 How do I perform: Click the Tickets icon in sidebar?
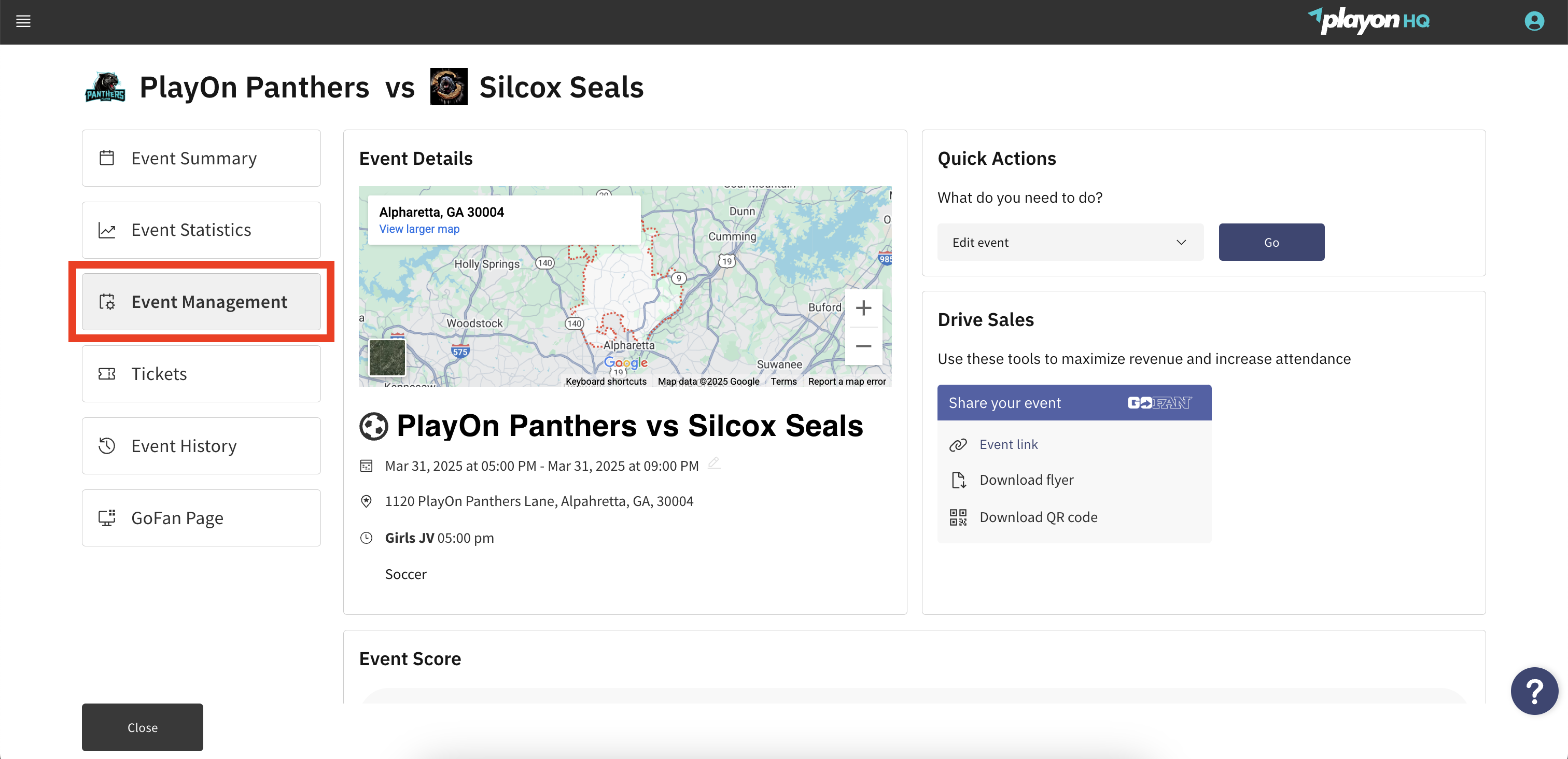(x=107, y=373)
